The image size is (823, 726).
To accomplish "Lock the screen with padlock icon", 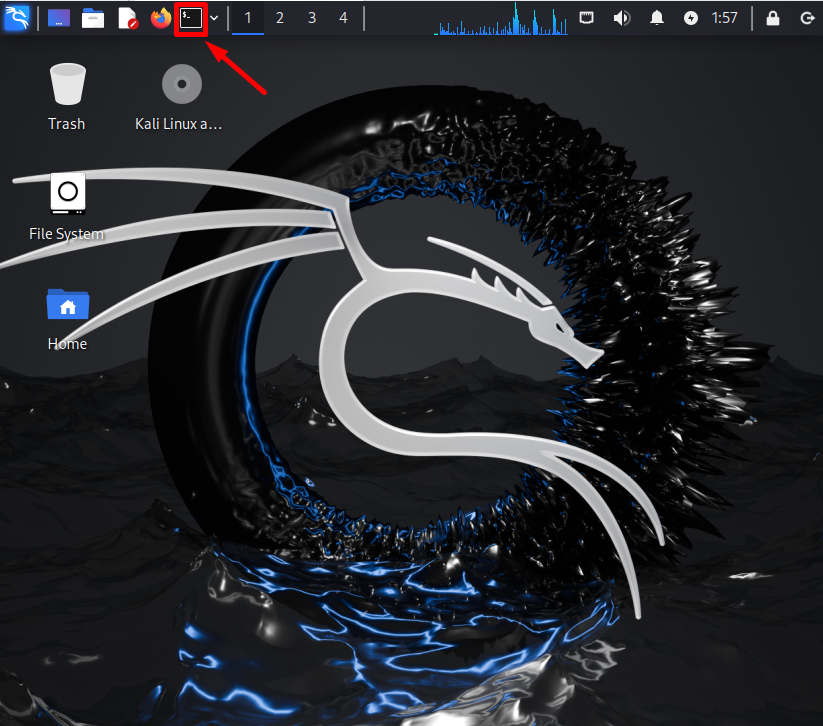I will coord(773,18).
